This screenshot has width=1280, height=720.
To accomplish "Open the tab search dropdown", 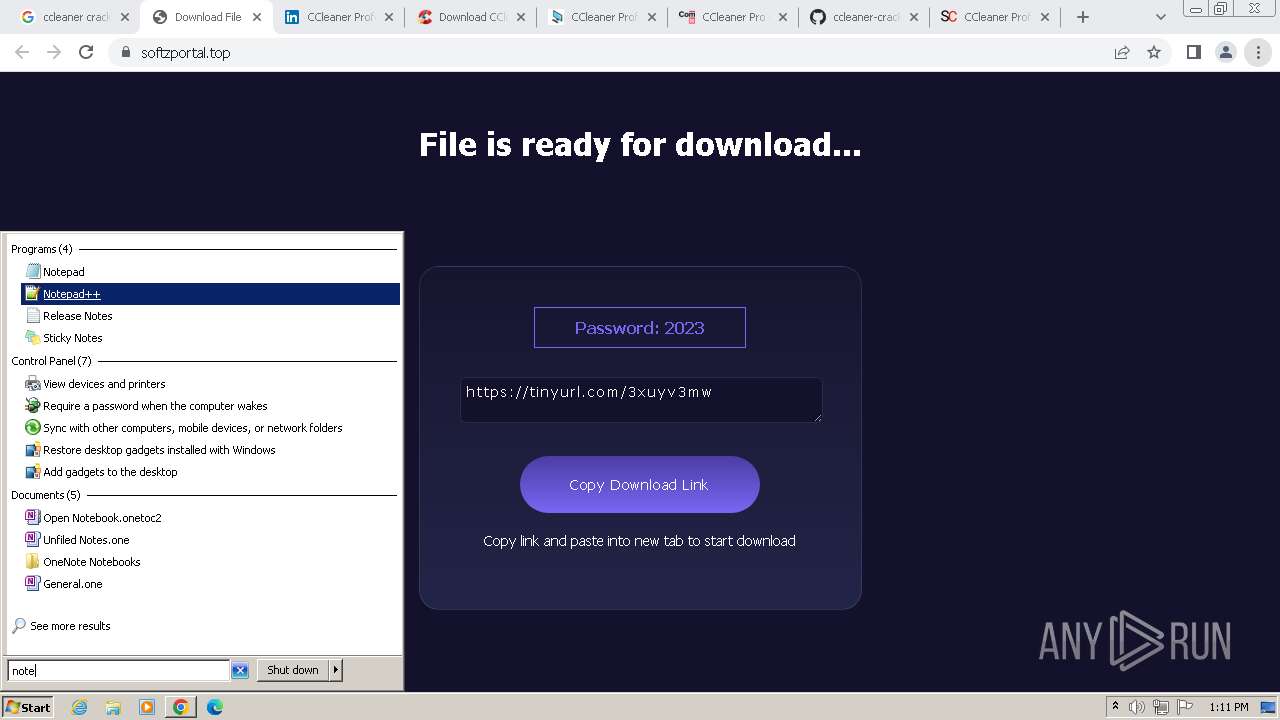I will [1160, 17].
